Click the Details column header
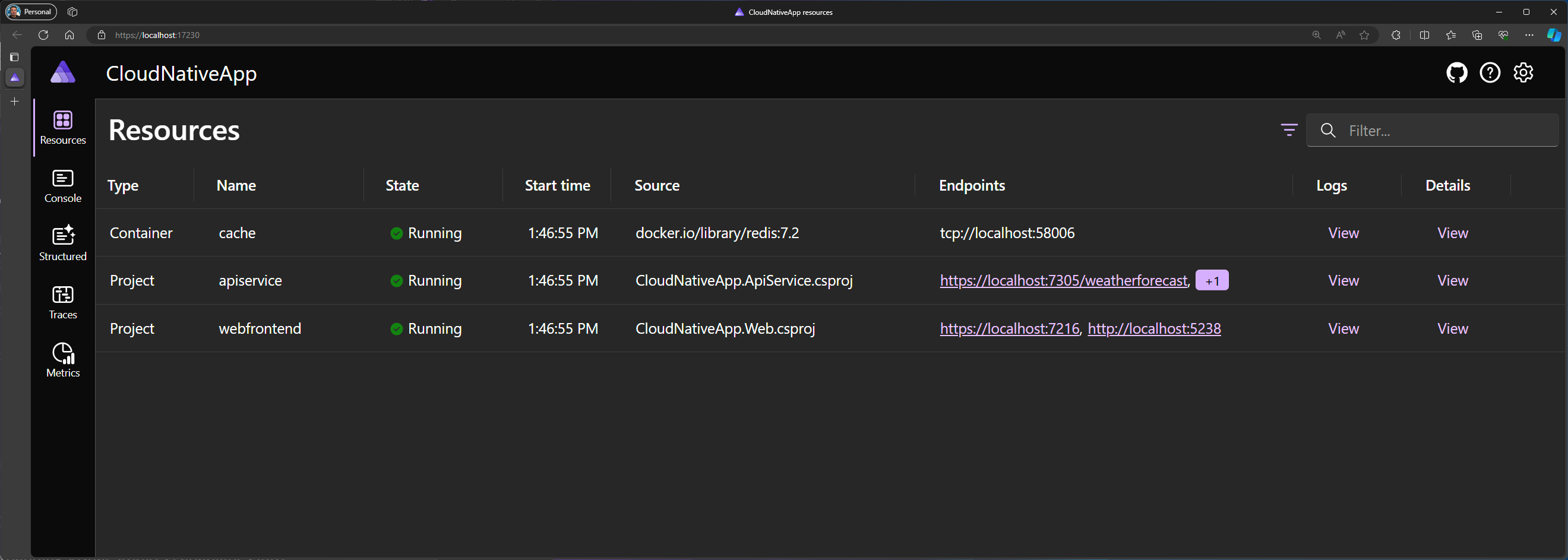 point(1447,186)
